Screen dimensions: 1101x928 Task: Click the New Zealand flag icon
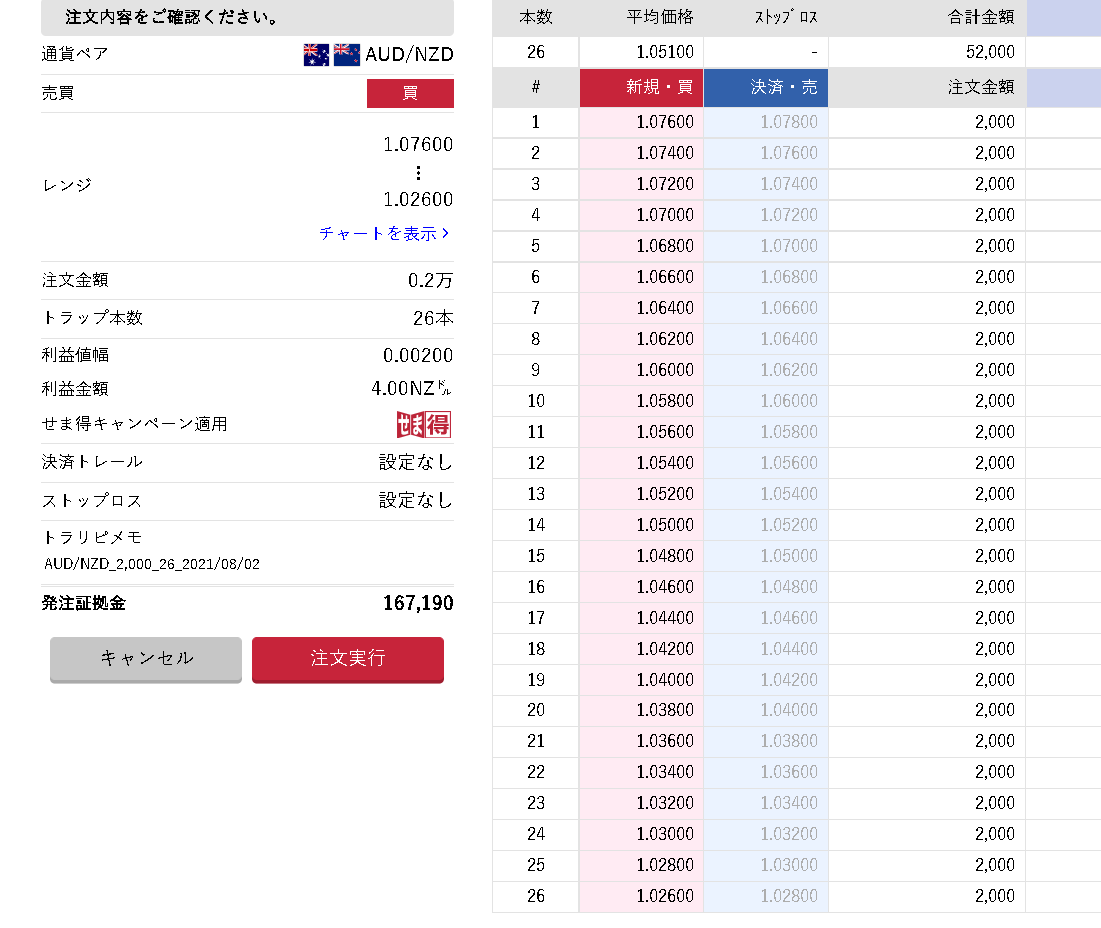point(347,54)
